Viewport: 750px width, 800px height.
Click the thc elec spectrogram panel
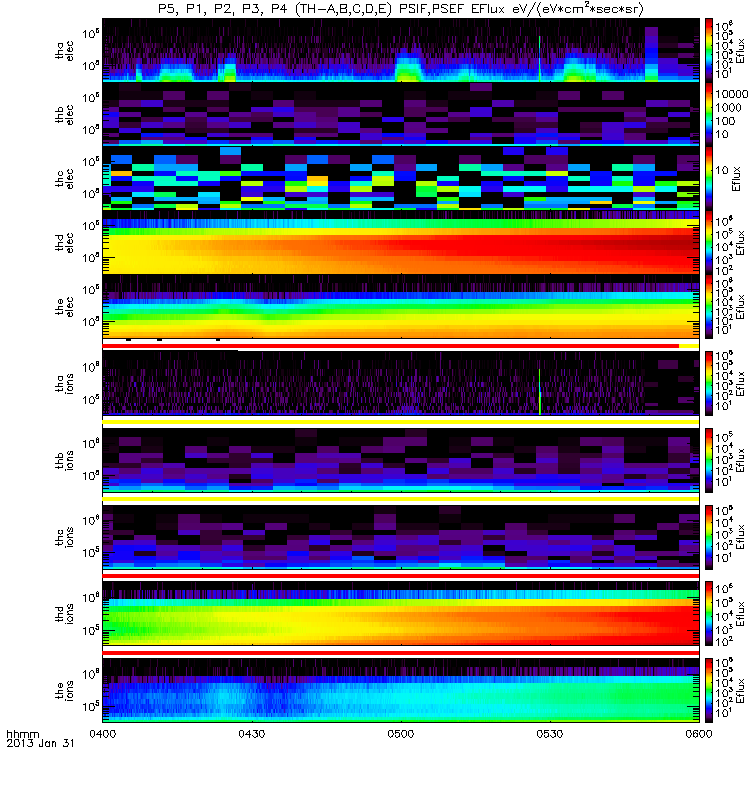(x=401, y=178)
